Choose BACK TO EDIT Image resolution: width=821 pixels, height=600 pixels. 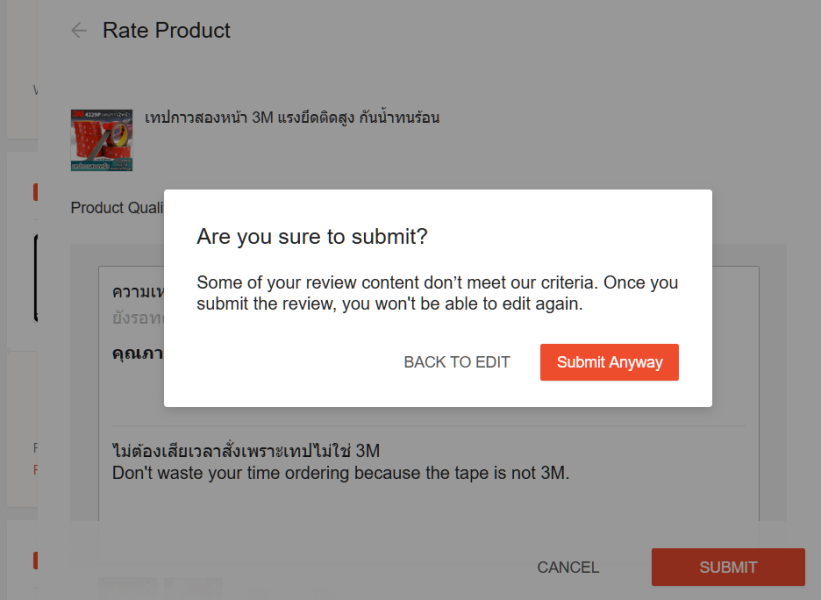point(457,362)
